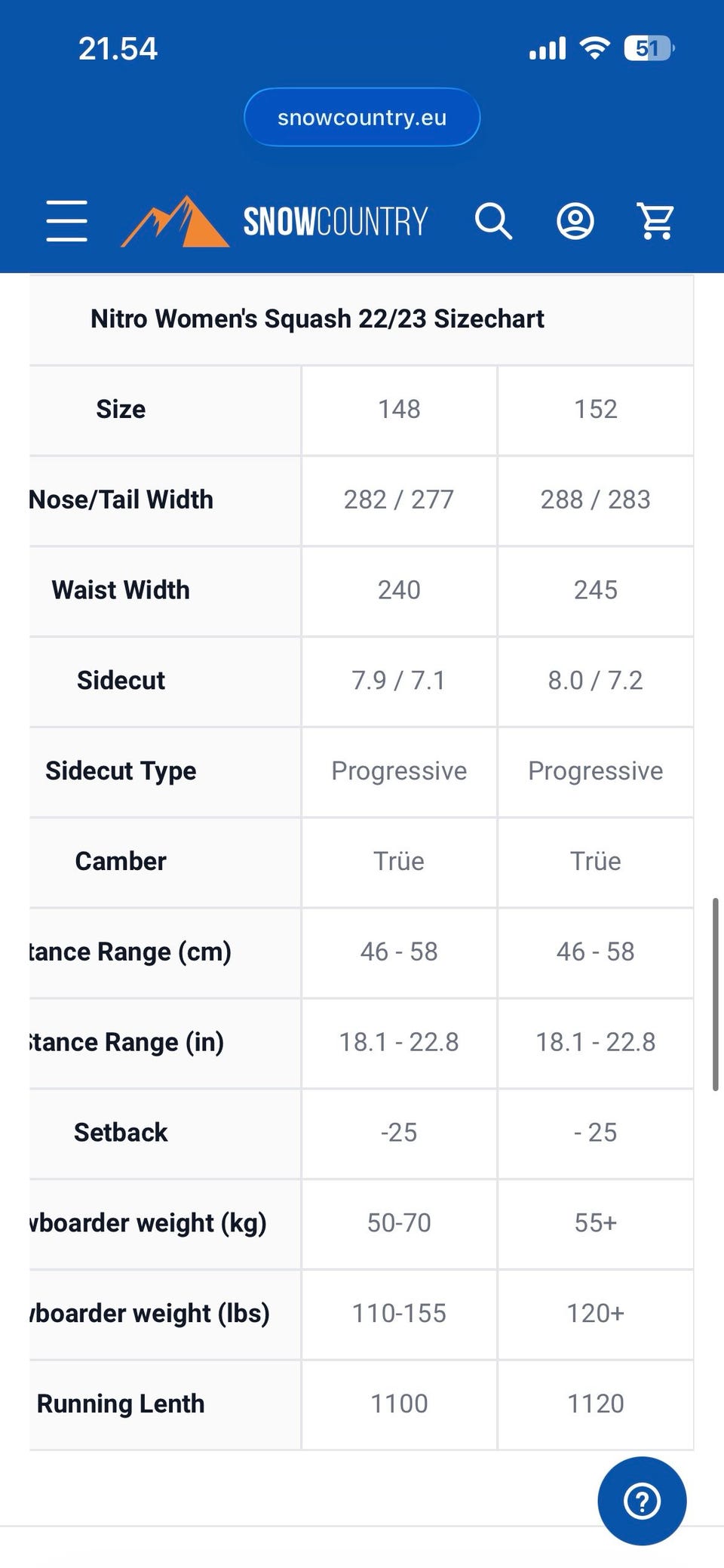Tap the Nitro Women's Squash sizechart title

point(317,319)
